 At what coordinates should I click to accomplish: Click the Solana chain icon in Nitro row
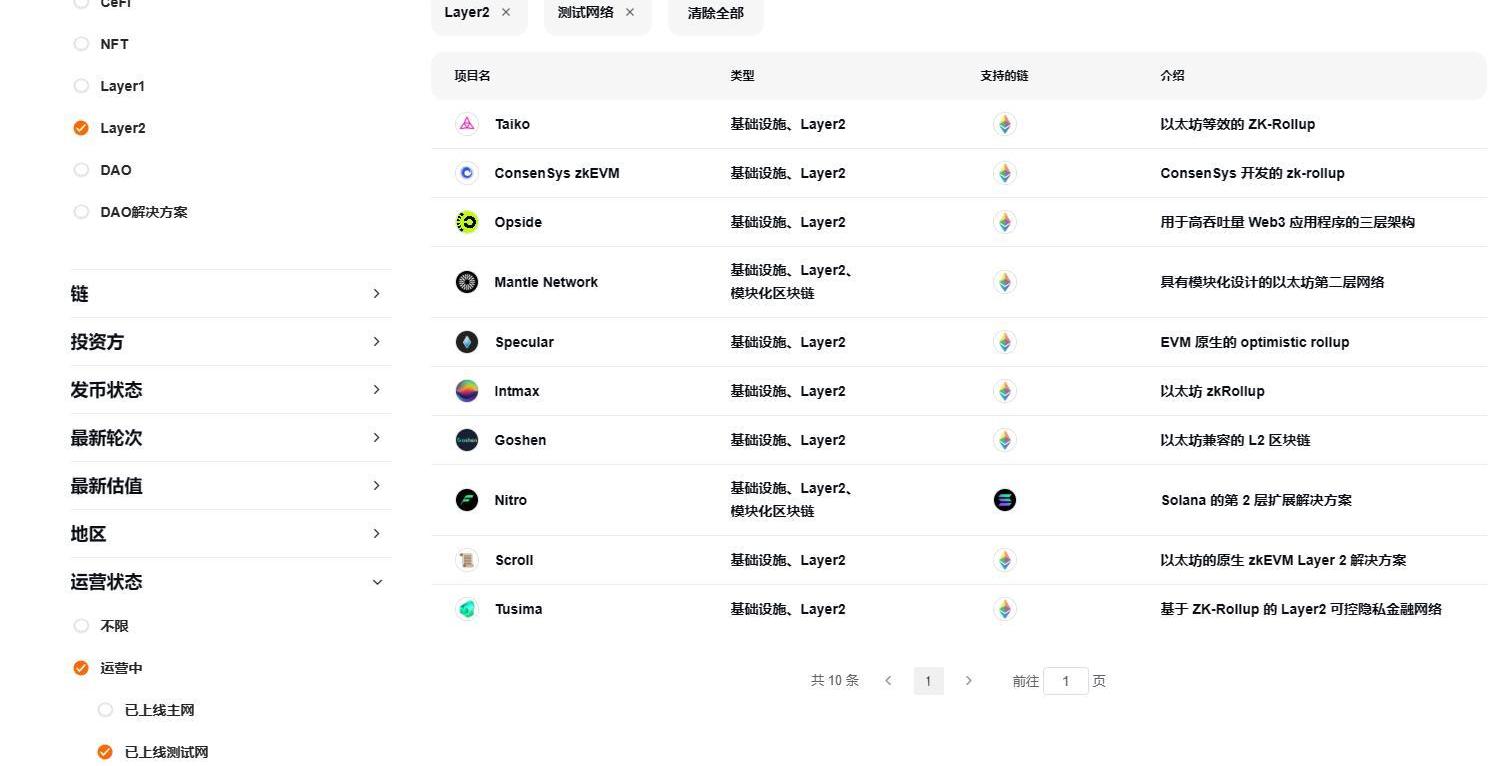1005,500
